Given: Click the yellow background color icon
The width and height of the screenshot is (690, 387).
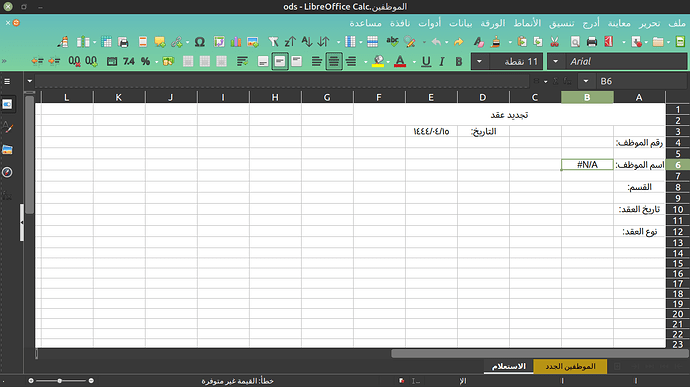Looking at the screenshot, I should coord(378,61).
